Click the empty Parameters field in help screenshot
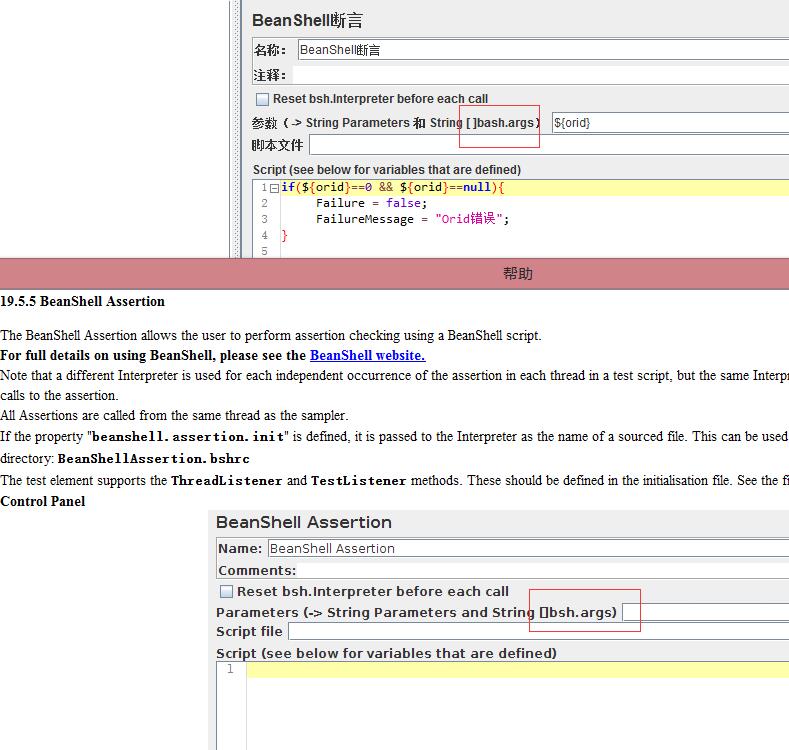The image size is (789, 750). coord(705,612)
